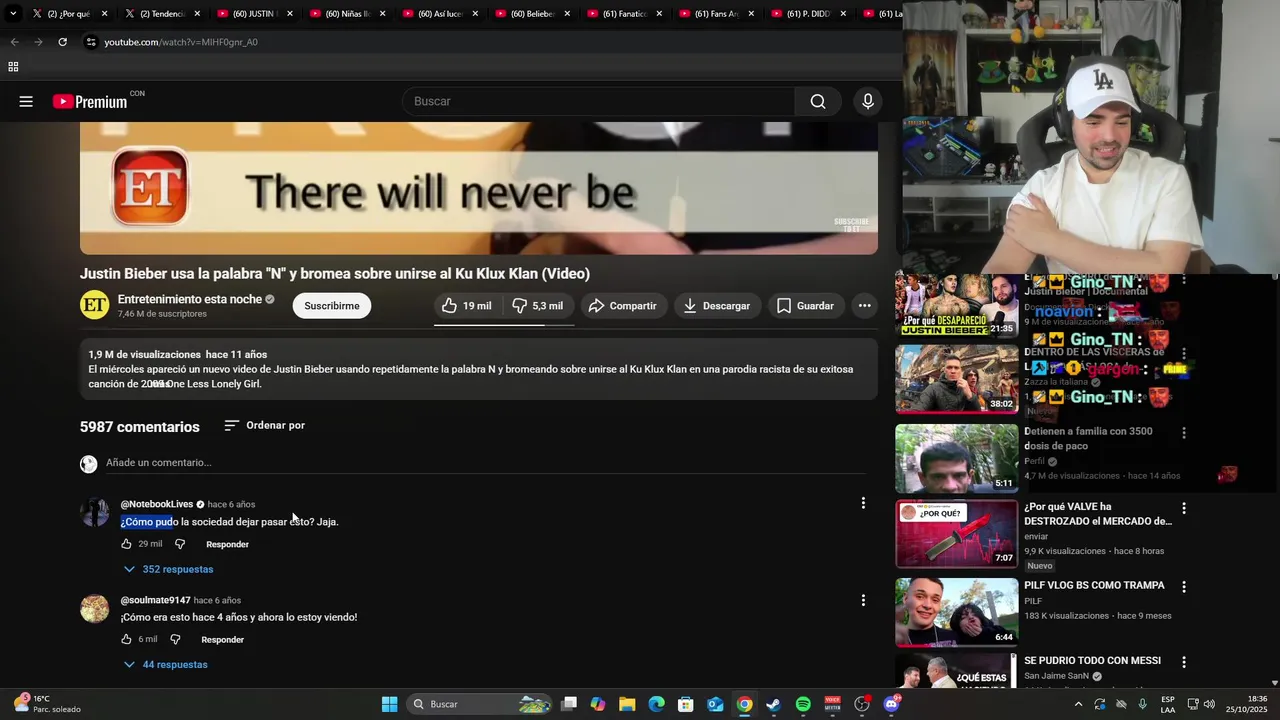Open site information icon beside URL
1280x720 pixels.
tap(91, 42)
